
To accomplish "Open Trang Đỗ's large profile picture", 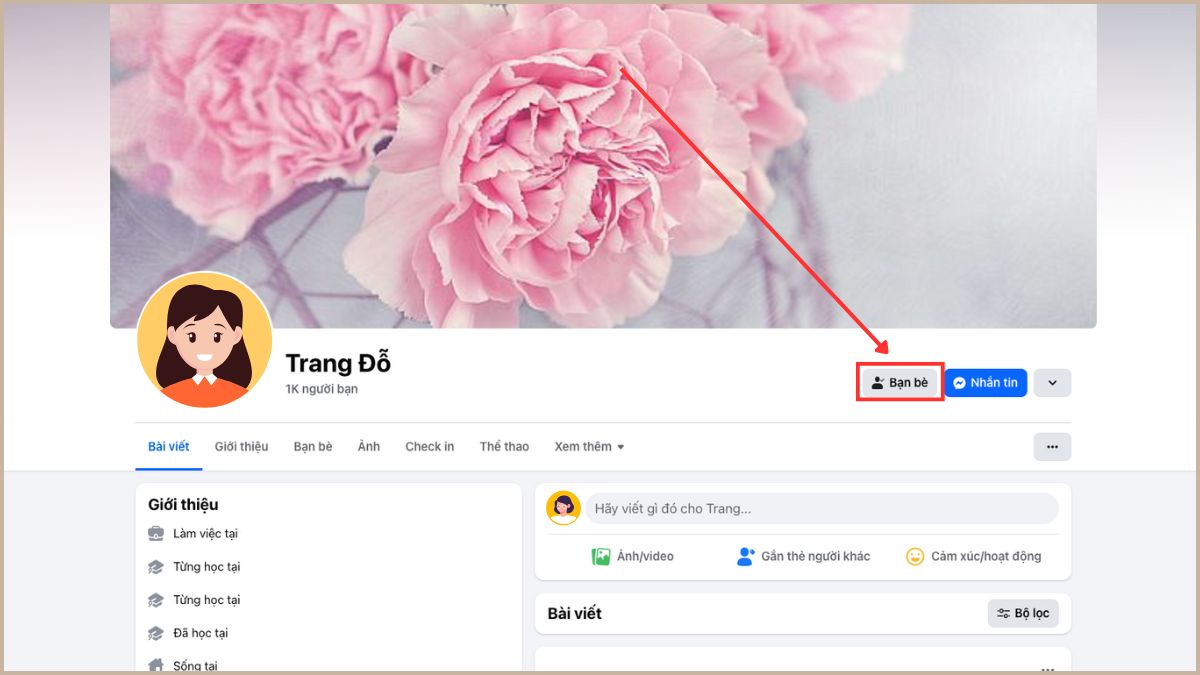I will (x=204, y=340).
